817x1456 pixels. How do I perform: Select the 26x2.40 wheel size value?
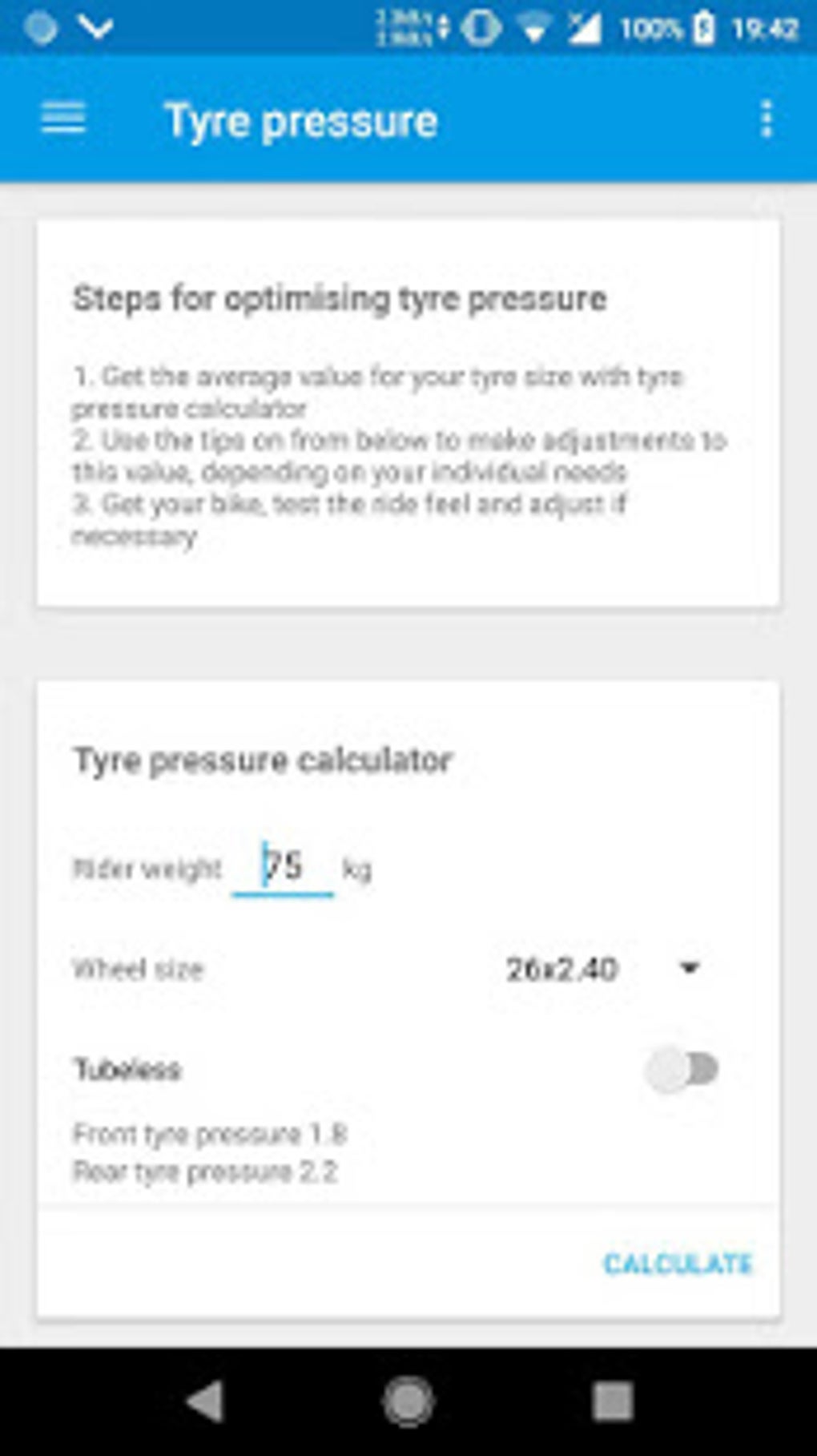[x=561, y=970]
